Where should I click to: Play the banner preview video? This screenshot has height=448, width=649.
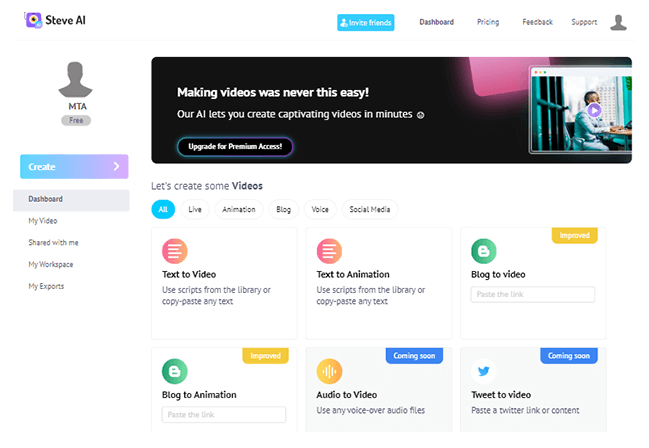pos(594,110)
